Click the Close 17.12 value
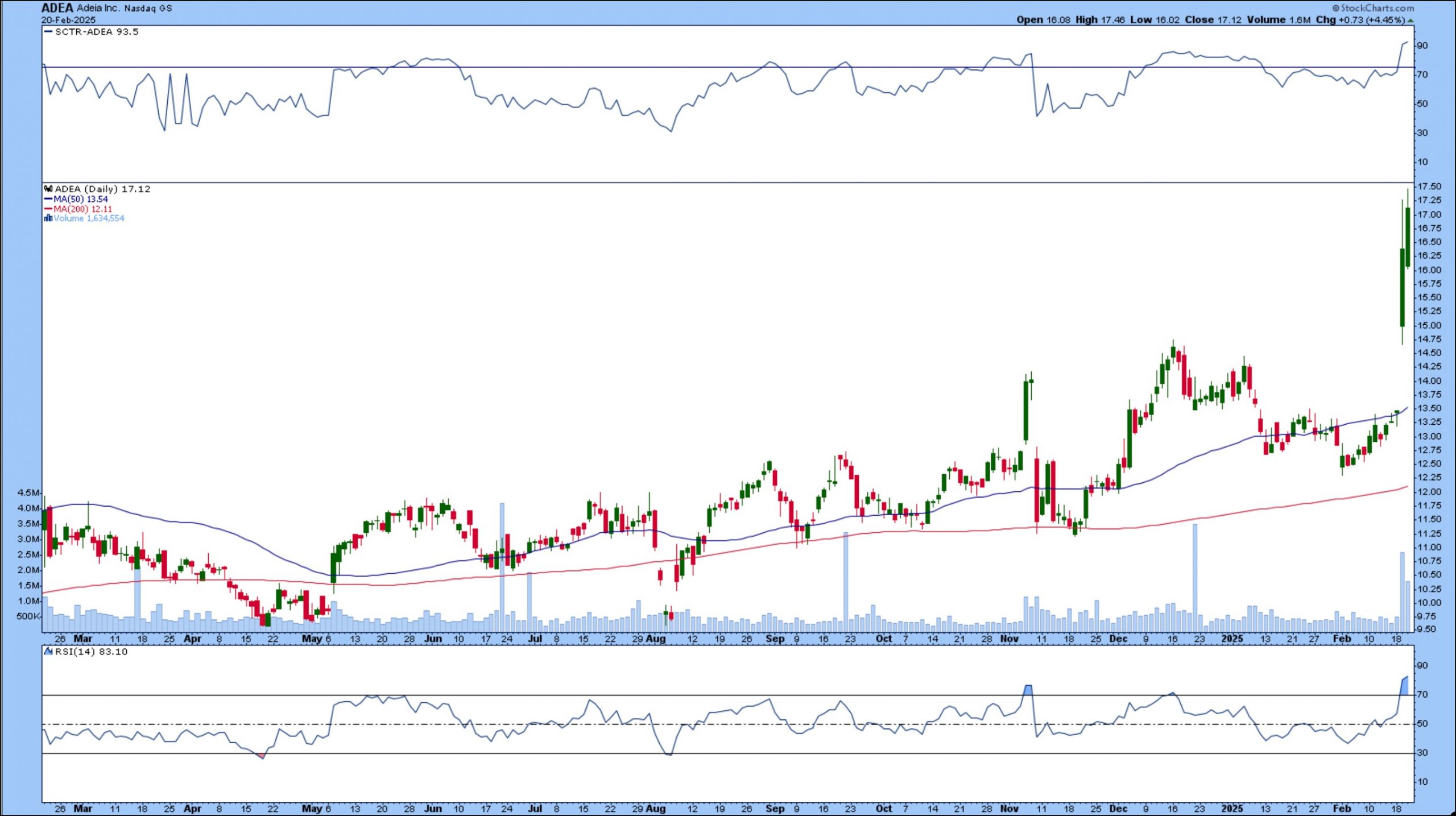This screenshot has width=1456, height=816. click(1213, 20)
